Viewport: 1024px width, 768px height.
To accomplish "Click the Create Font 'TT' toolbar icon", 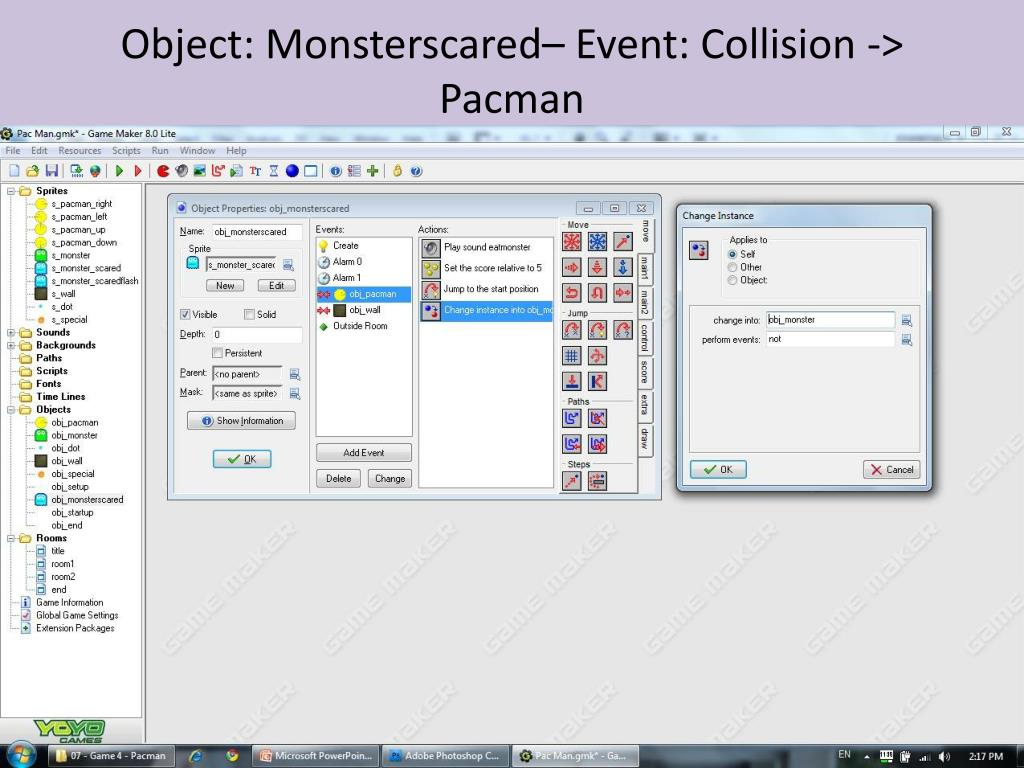I will click(x=255, y=171).
